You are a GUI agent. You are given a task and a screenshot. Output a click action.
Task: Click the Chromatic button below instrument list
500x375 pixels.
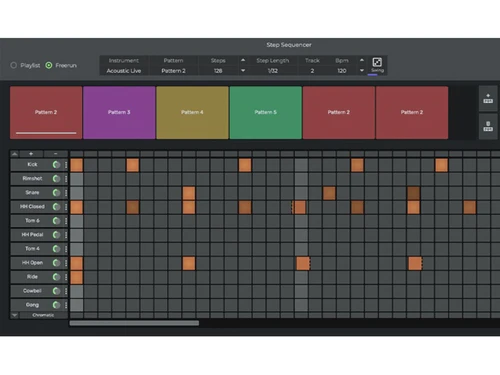tap(43, 315)
